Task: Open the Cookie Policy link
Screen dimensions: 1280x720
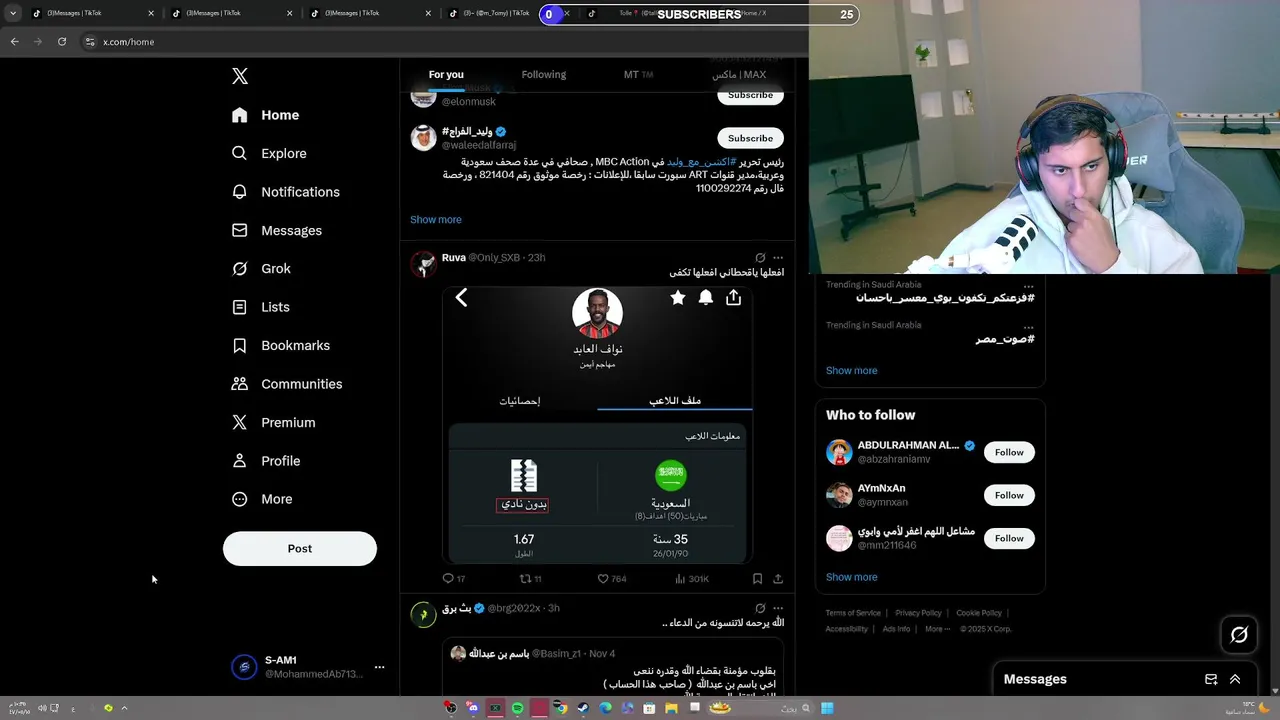Action: pos(978,613)
